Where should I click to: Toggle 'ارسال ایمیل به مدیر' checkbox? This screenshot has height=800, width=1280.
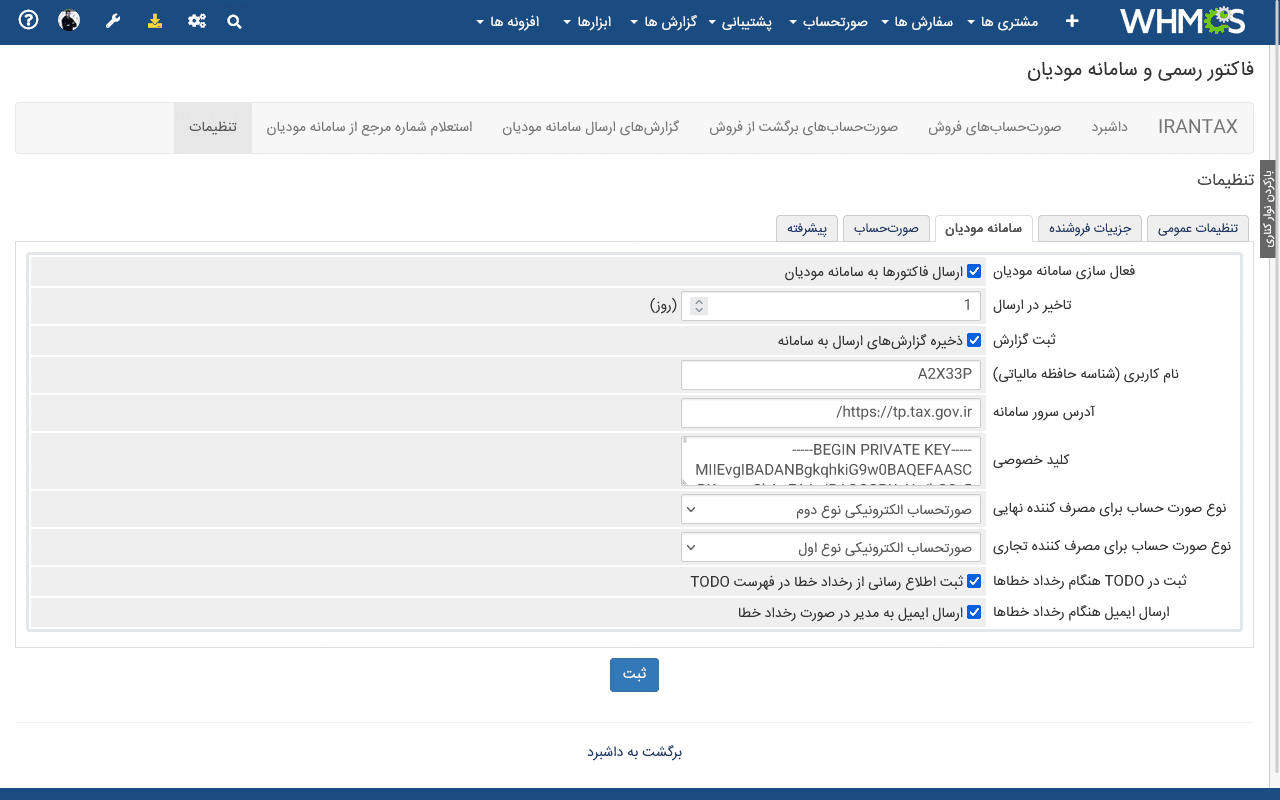[974, 612]
